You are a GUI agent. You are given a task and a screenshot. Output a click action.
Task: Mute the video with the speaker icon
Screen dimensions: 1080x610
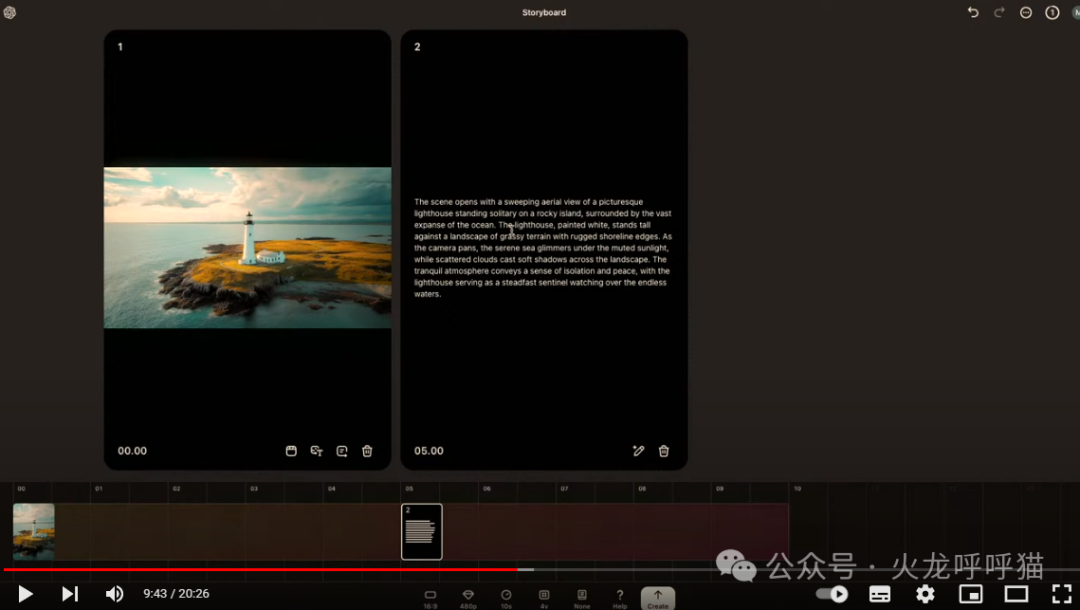coord(114,593)
